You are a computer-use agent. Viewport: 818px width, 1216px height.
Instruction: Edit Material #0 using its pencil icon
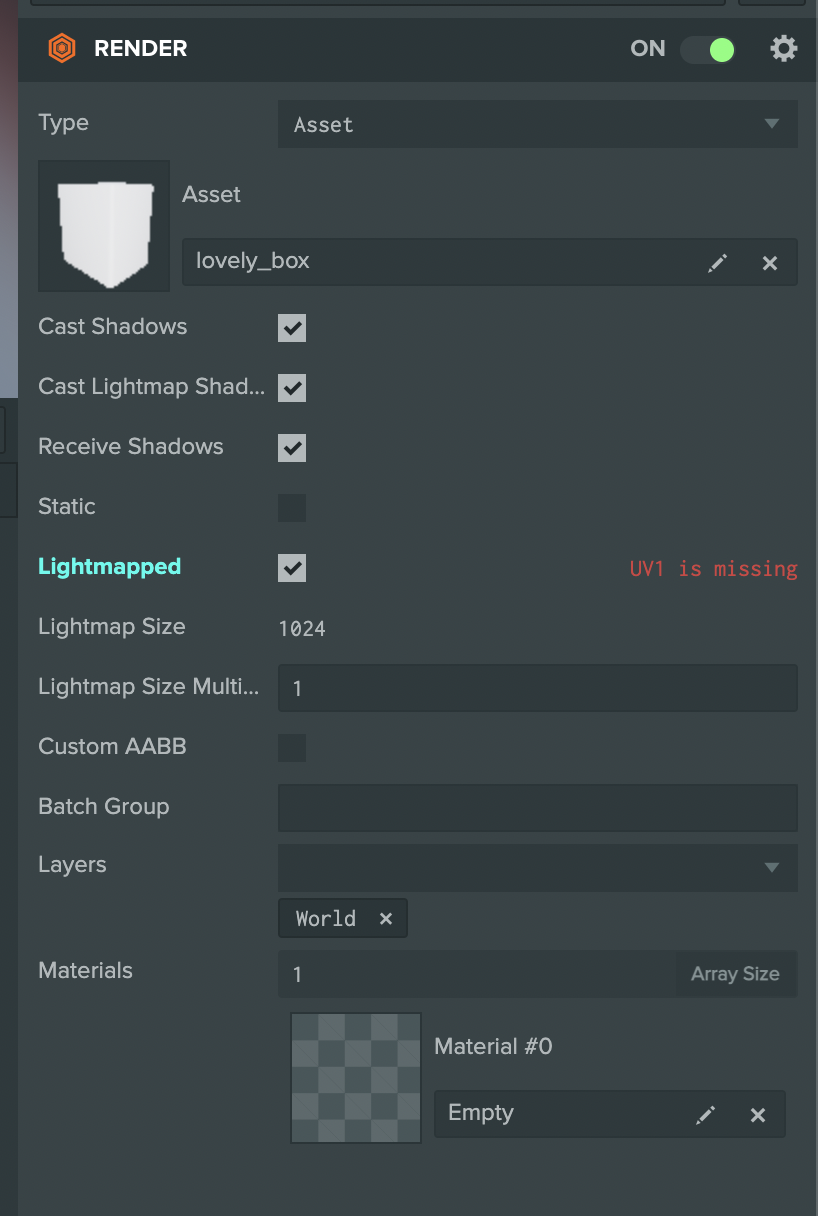point(705,1113)
